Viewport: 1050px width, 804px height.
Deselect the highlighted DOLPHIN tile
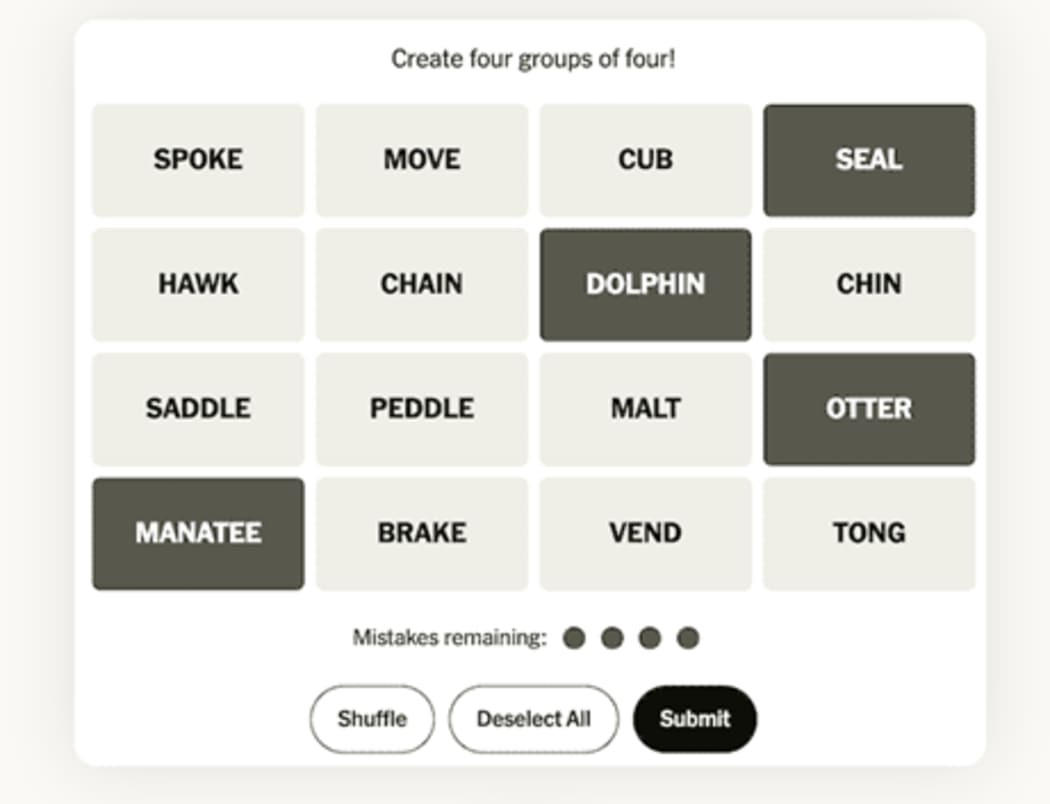click(645, 284)
